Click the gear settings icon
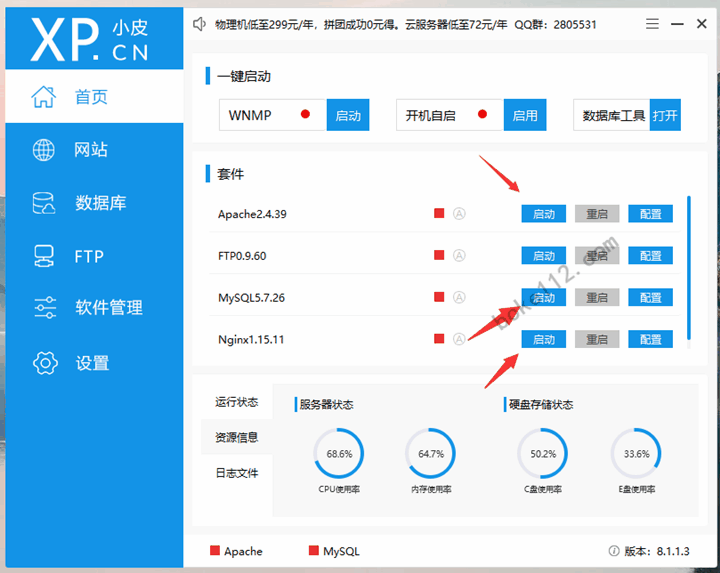Viewport: 720px width, 573px height. click(x=45, y=363)
